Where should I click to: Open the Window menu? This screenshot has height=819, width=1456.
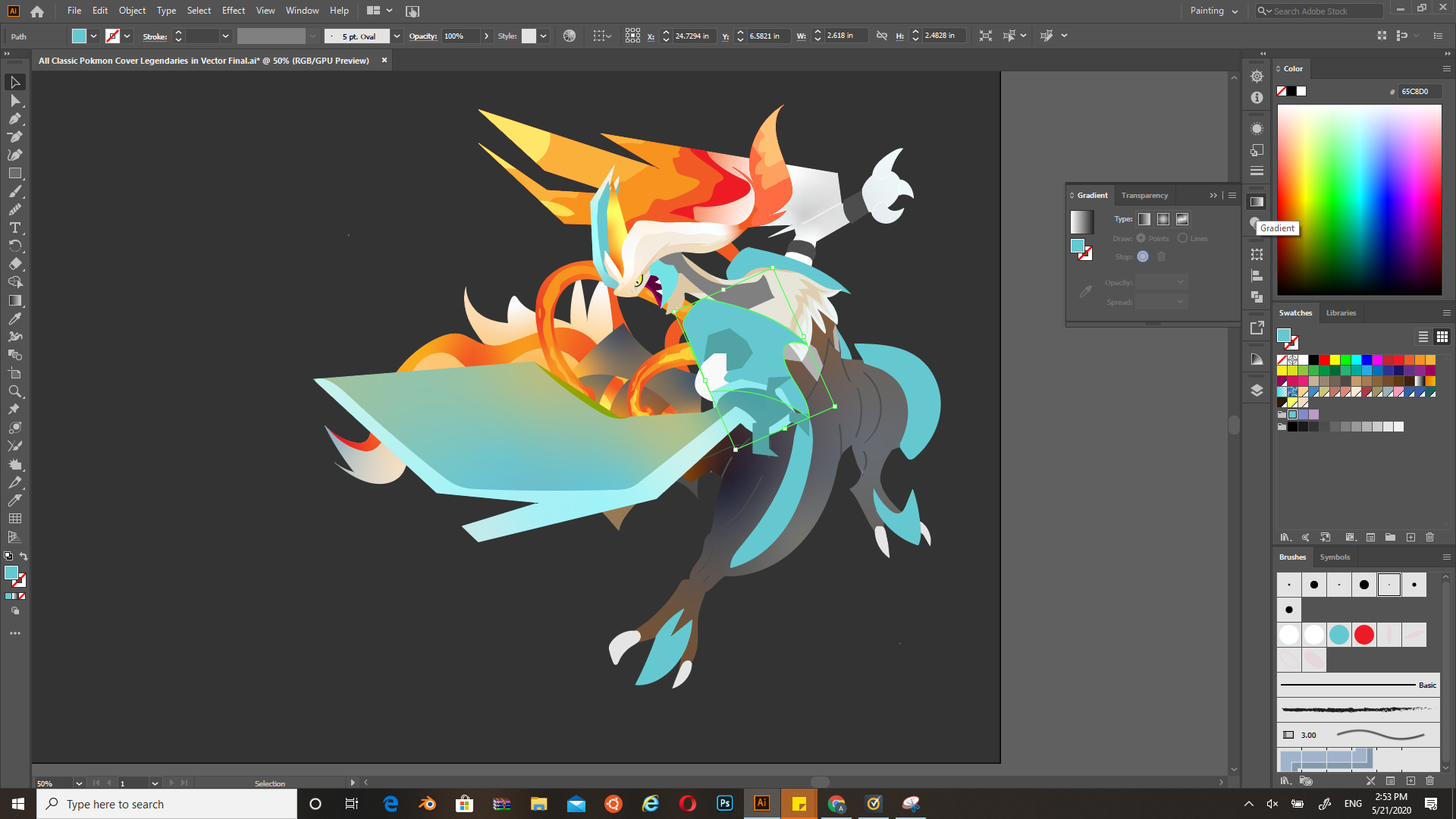(303, 11)
